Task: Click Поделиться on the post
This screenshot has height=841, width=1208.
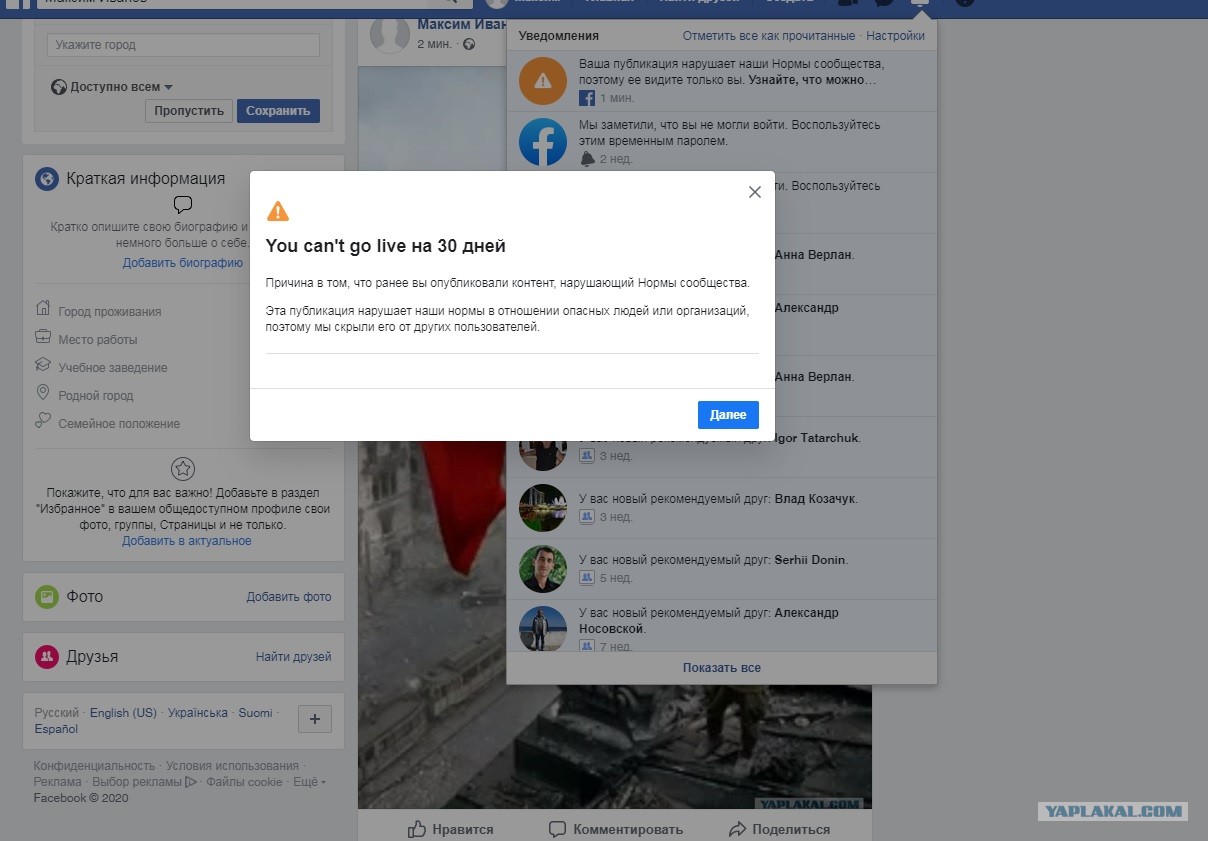Action: click(779, 829)
